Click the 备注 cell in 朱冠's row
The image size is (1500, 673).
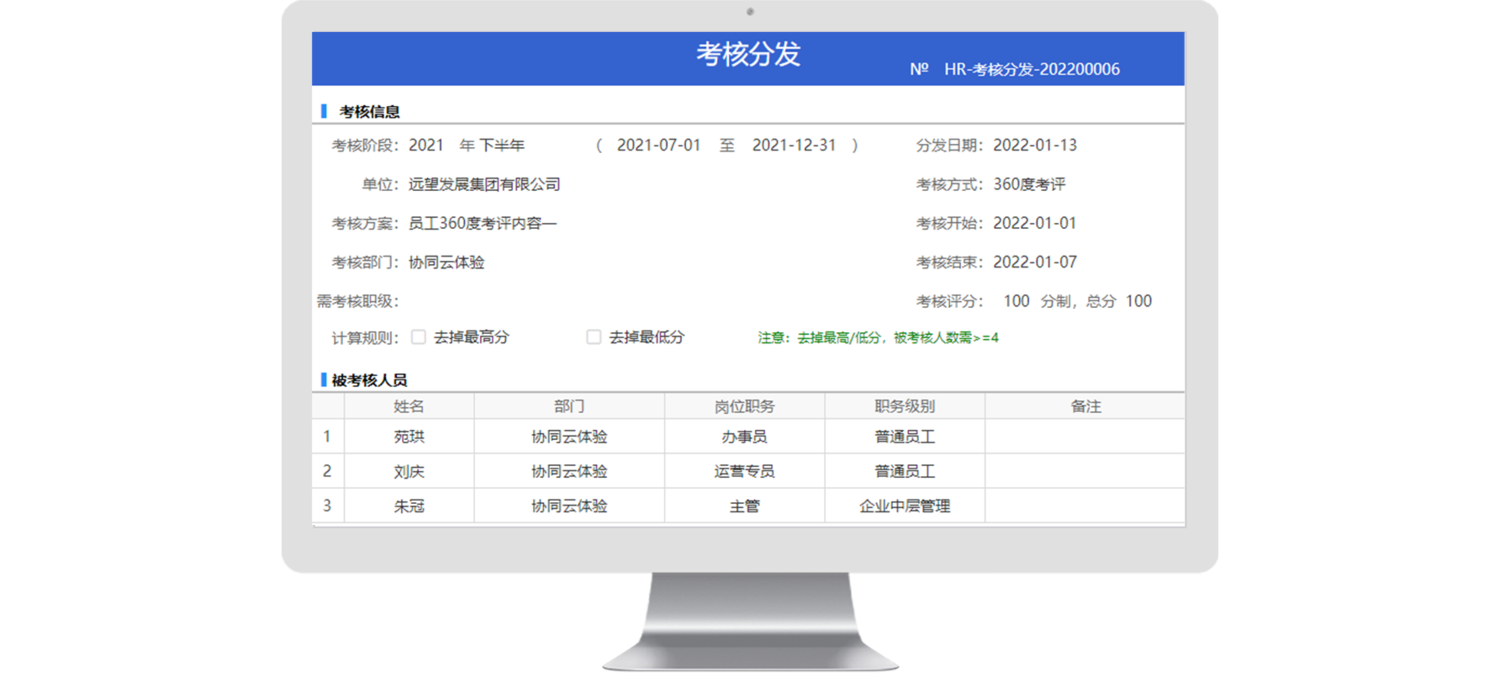click(1084, 506)
